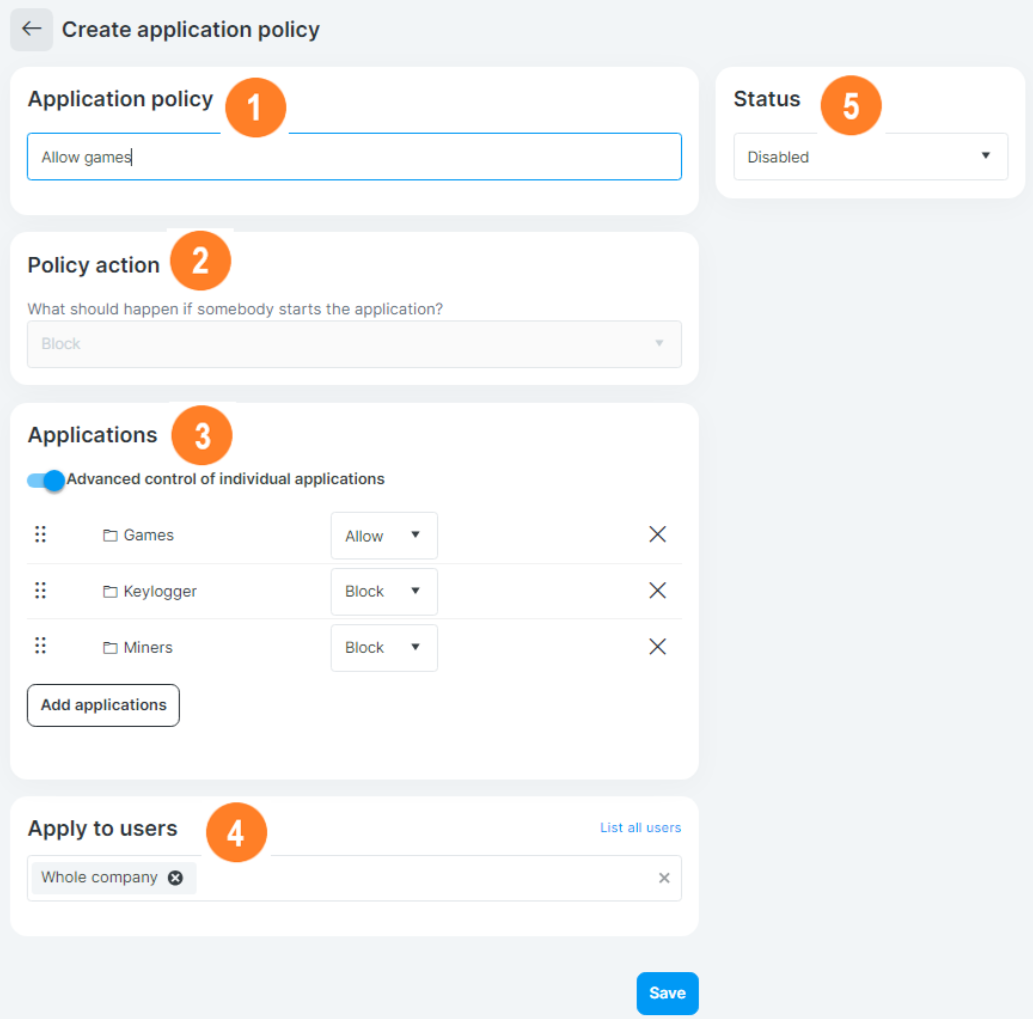The width and height of the screenshot is (1033, 1019).
Task: Remove the Keylogger application row via its X
Action: [x=657, y=590]
